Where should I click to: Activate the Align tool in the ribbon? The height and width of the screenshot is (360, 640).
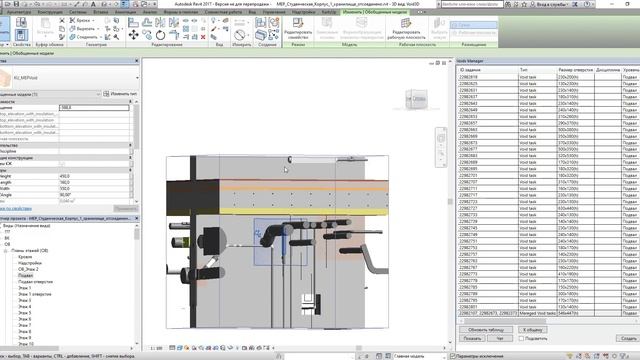[x=133, y=22]
